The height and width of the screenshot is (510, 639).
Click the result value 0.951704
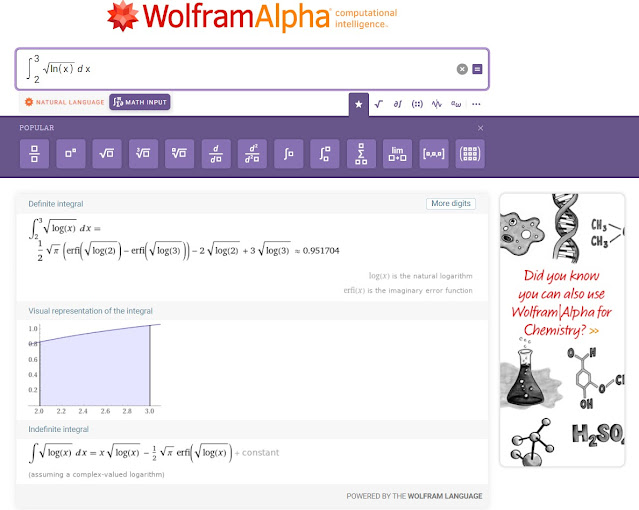click(321, 251)
